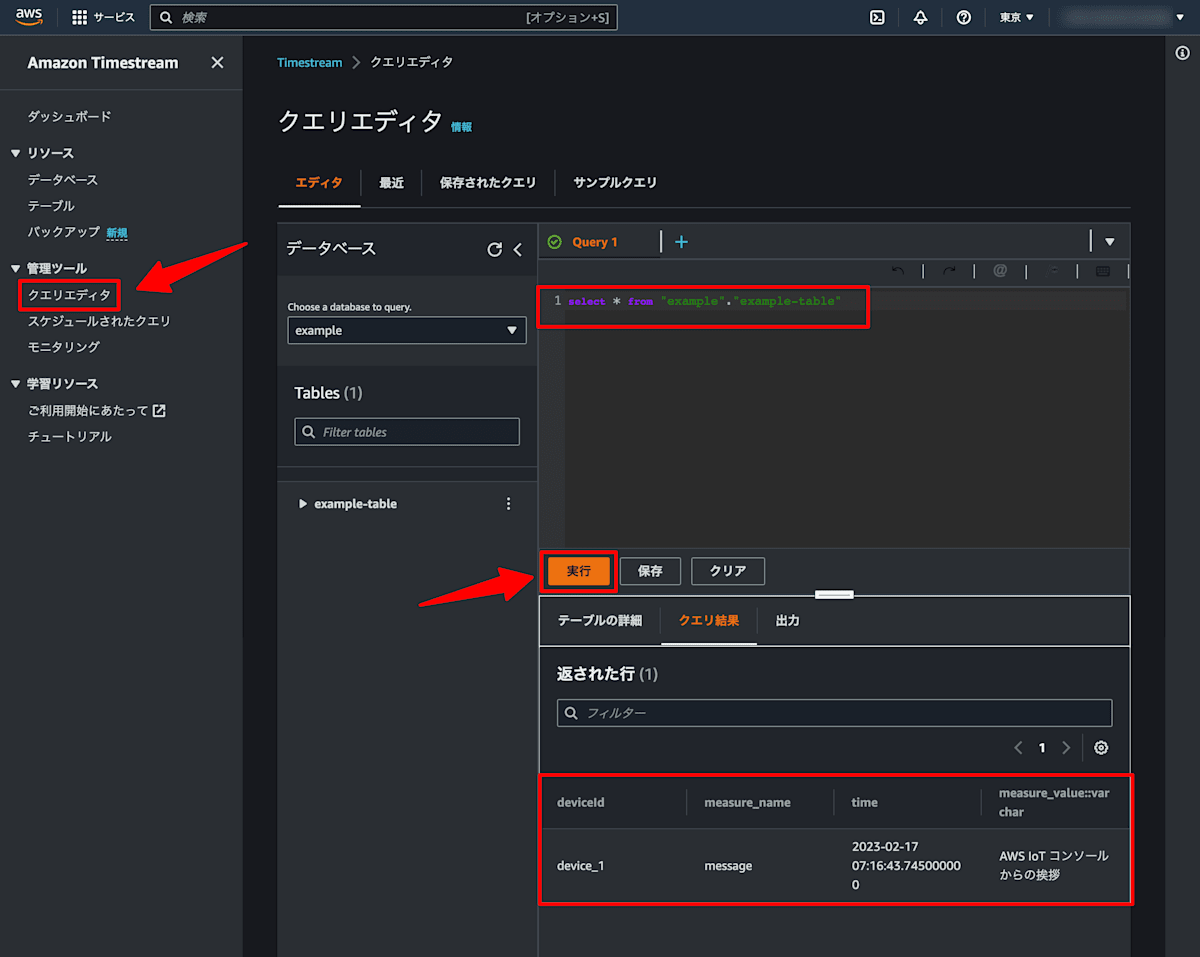
Task: Open the notifications bell
Action: click(x=920, y=17)
